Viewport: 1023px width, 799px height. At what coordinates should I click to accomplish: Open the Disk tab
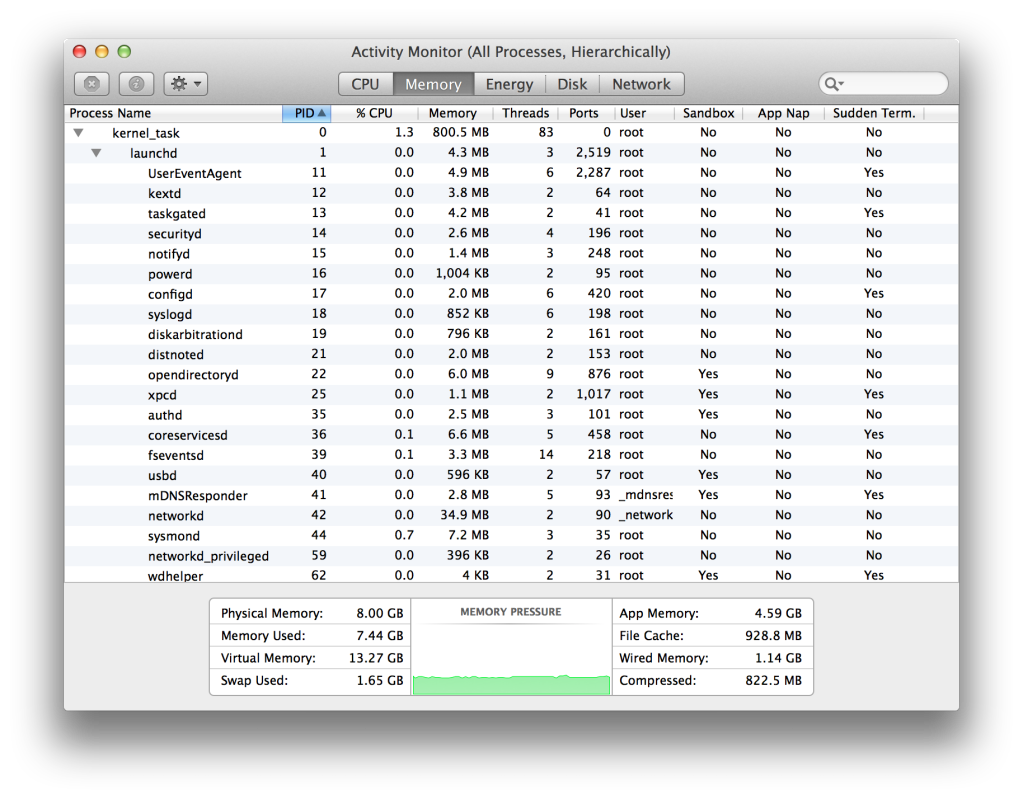tap(572, 84)
